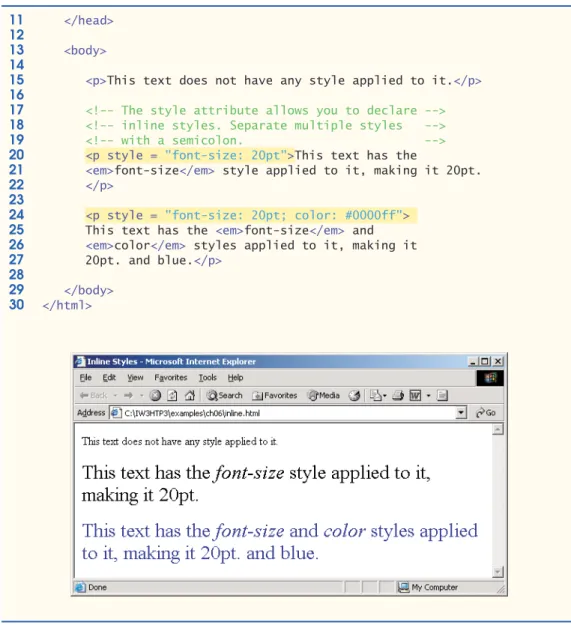
Task: Close the Internet Explorer window
Action: tap(498, 362)
